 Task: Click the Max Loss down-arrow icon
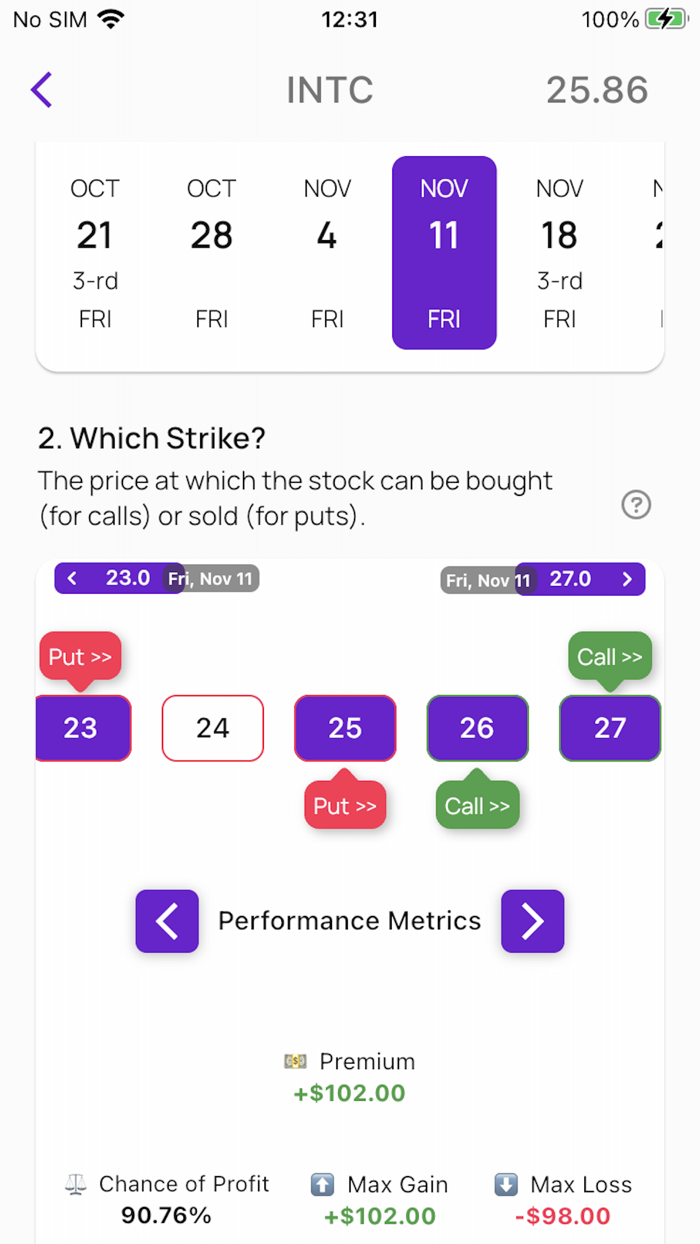click(508, 1184)
